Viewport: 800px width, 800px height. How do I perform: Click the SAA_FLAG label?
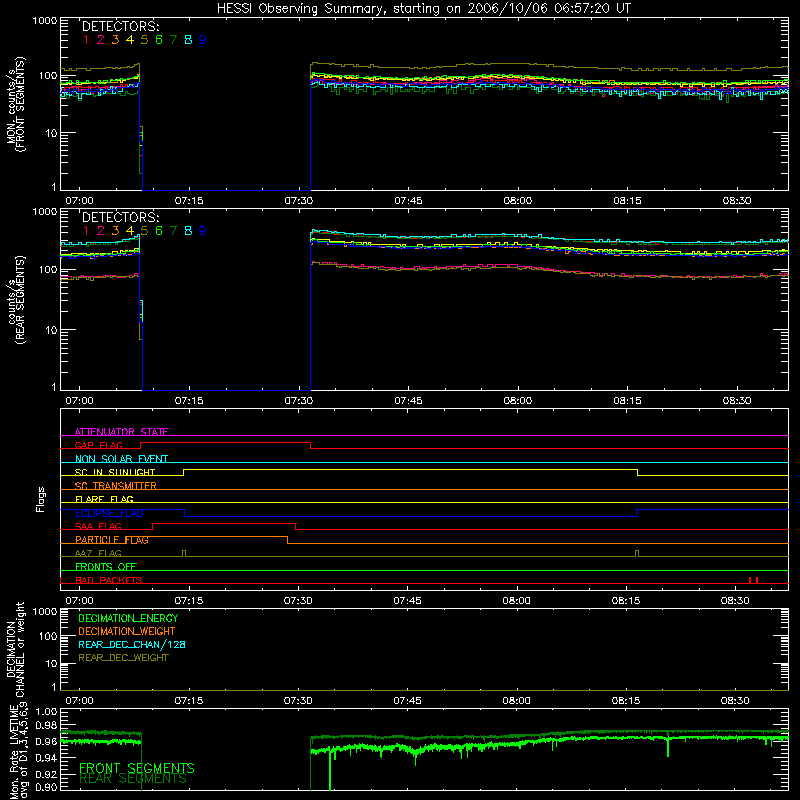98,526
